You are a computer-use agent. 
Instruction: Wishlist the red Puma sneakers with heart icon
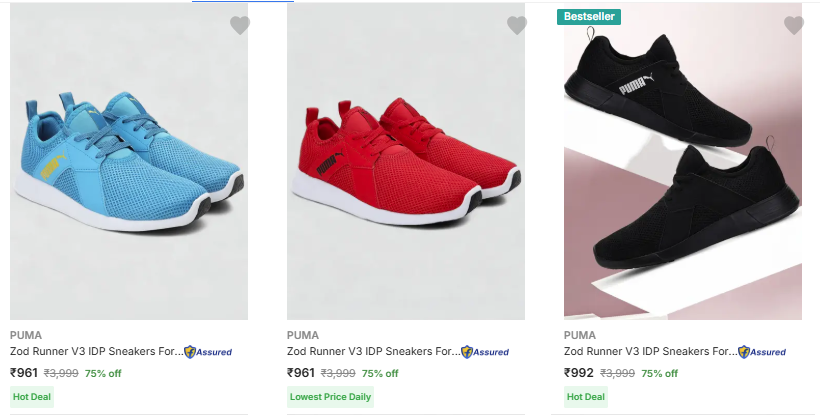pyautogui.click(x=516, y=26)
